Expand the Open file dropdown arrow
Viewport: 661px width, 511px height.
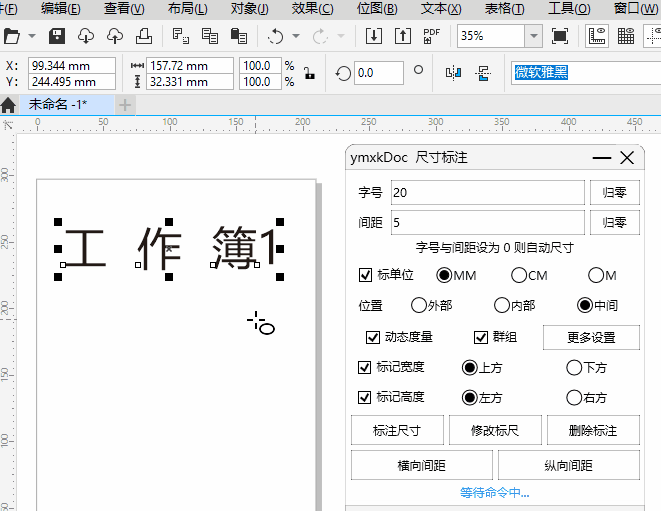(32, 36)
